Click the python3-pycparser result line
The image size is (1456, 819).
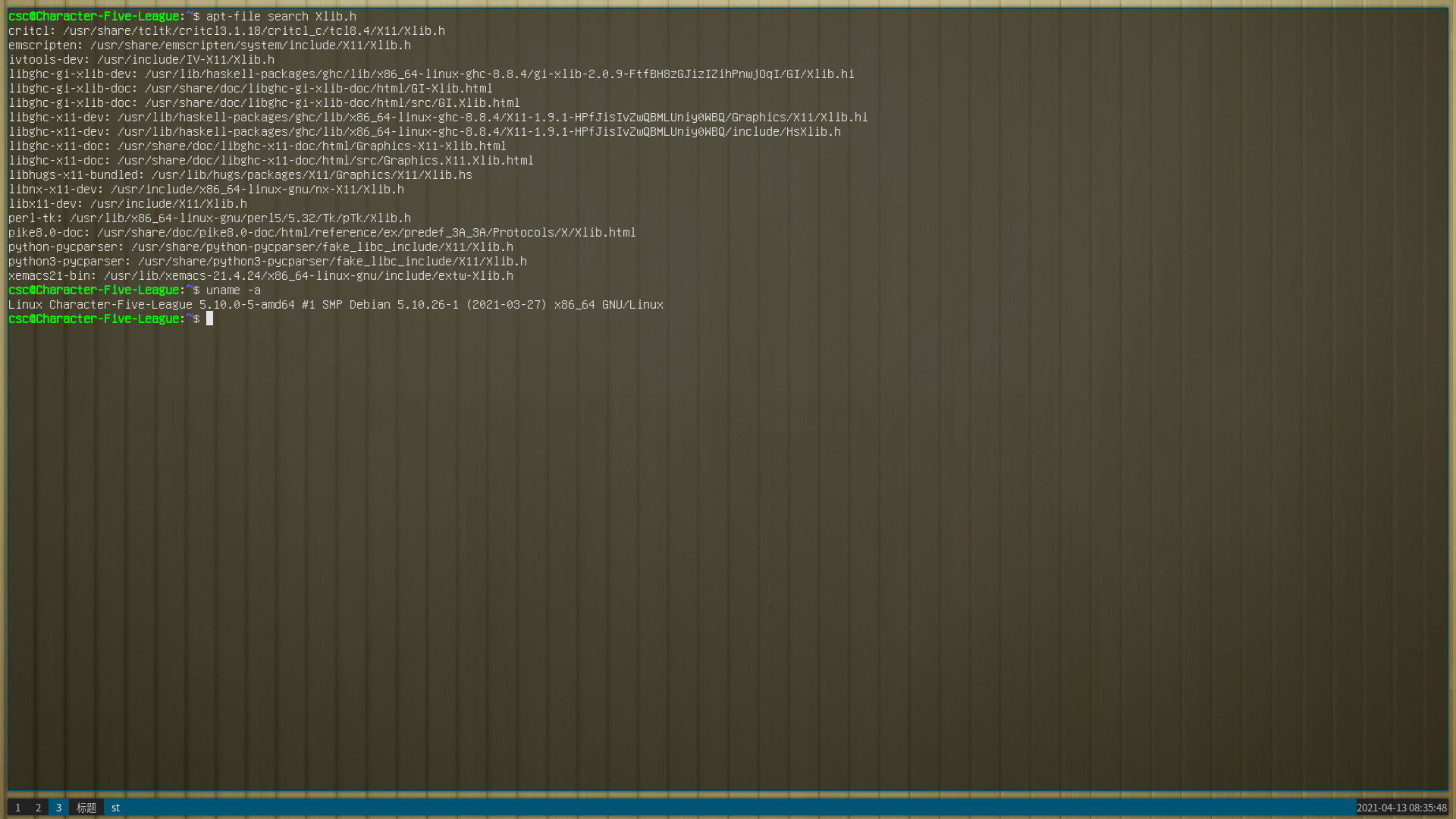pyautogui.click(x=267, y=262)
